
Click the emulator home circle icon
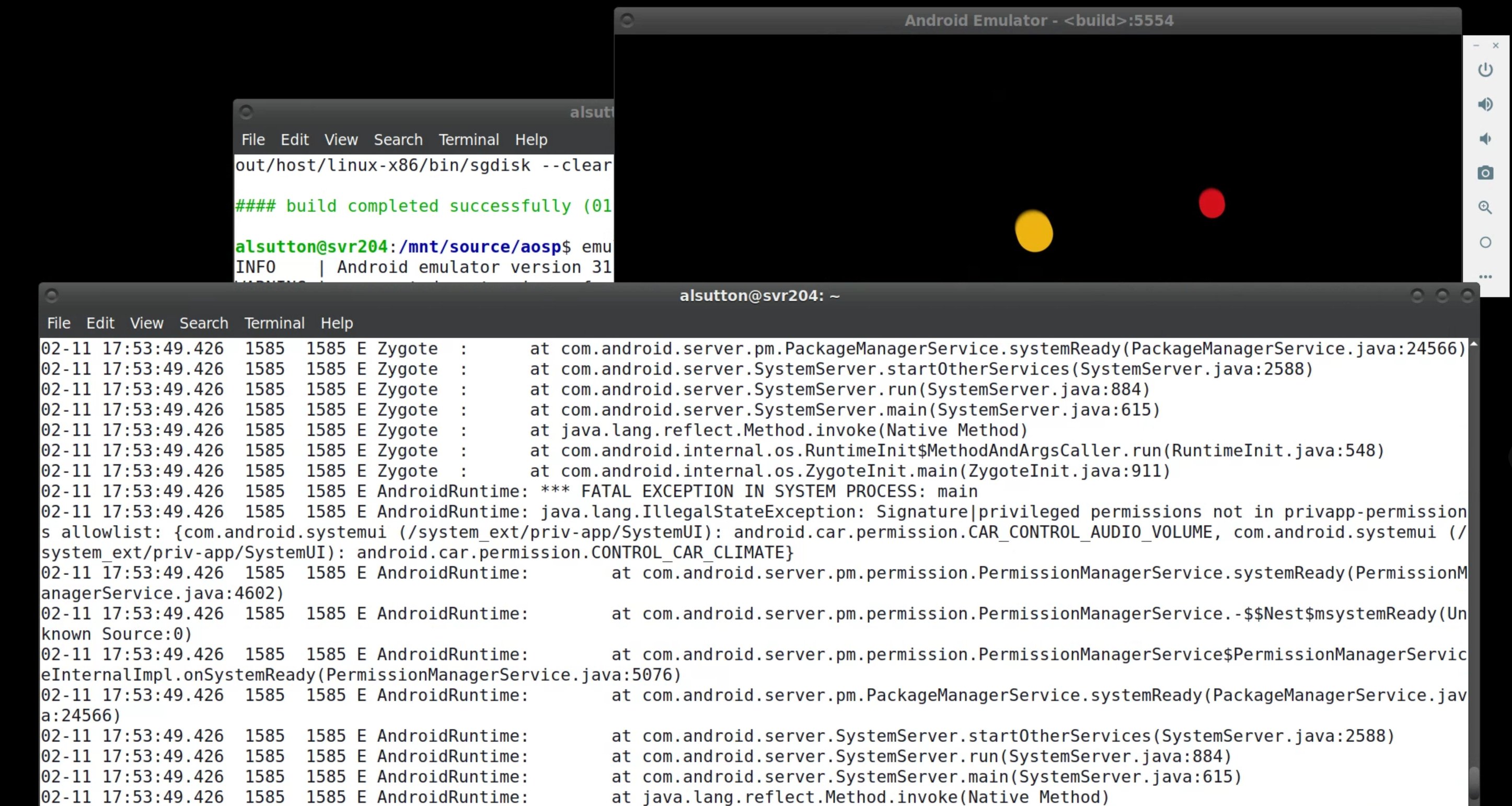1485,243
